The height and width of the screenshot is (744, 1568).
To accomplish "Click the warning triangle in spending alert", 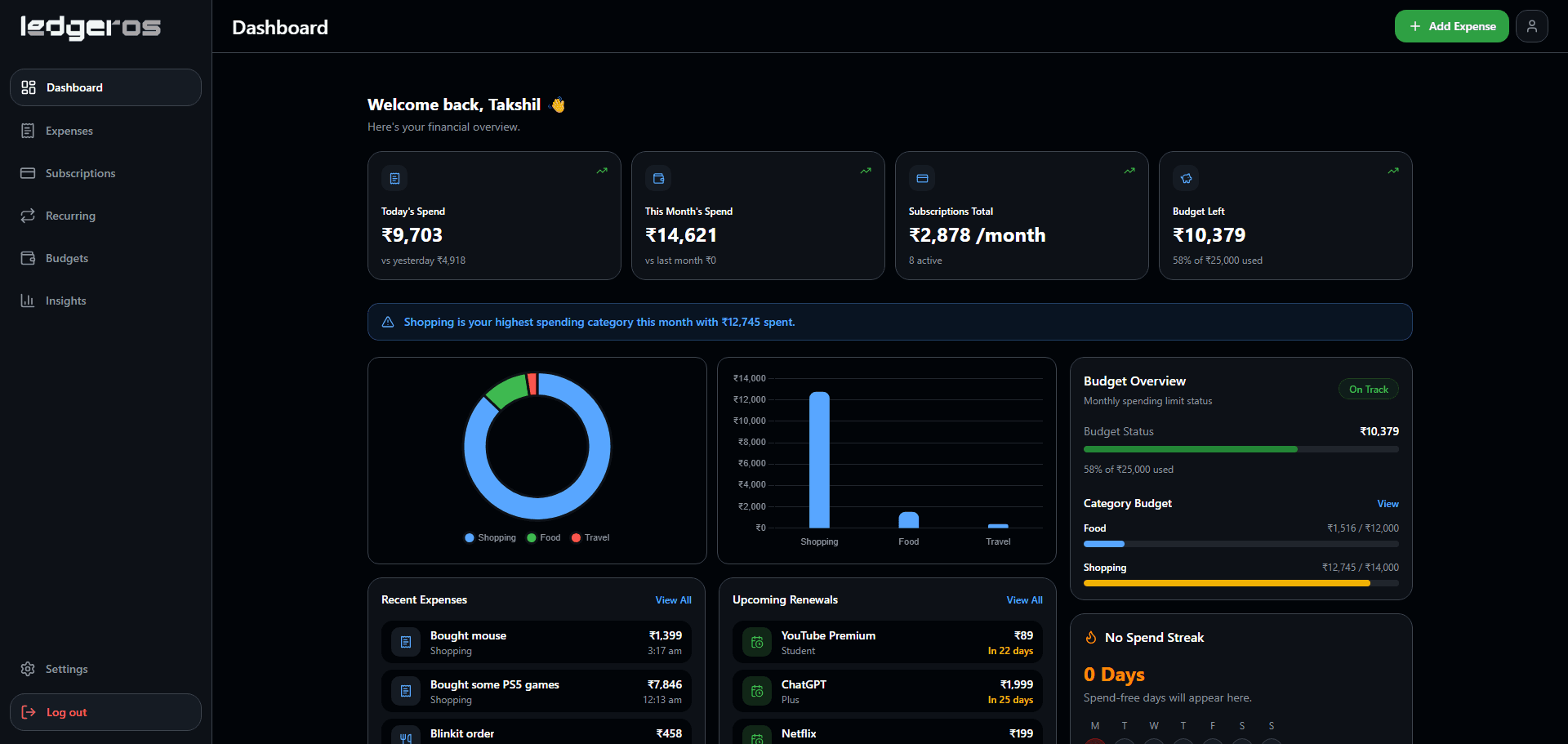I will [x=388, y=322].
